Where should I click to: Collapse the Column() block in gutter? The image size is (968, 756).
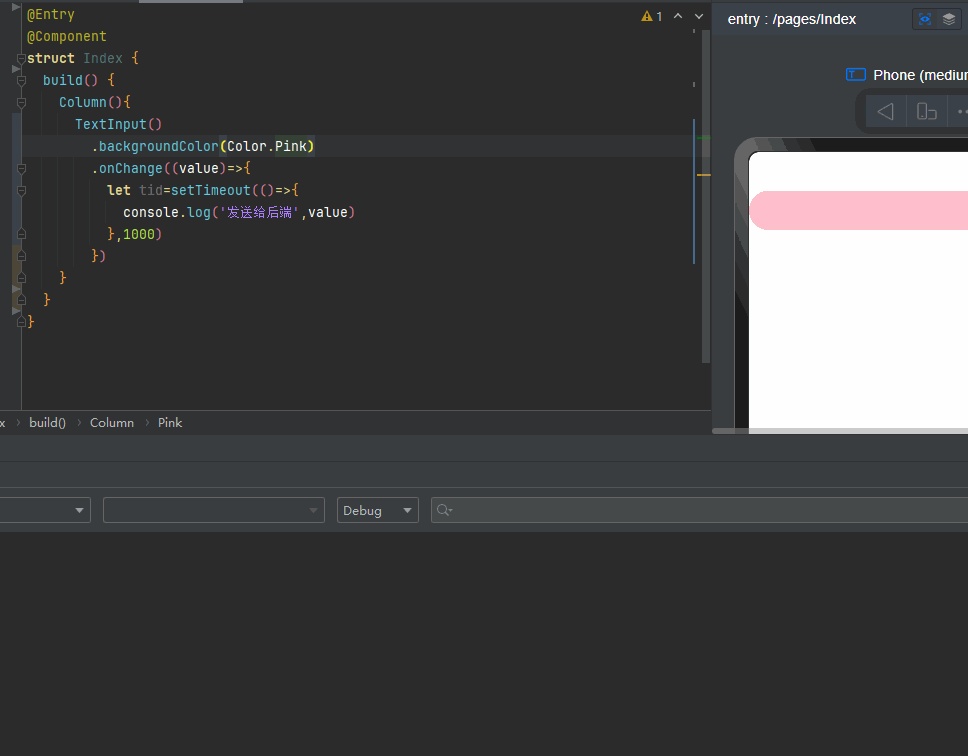pyautogui.click(x=21, y=102)
